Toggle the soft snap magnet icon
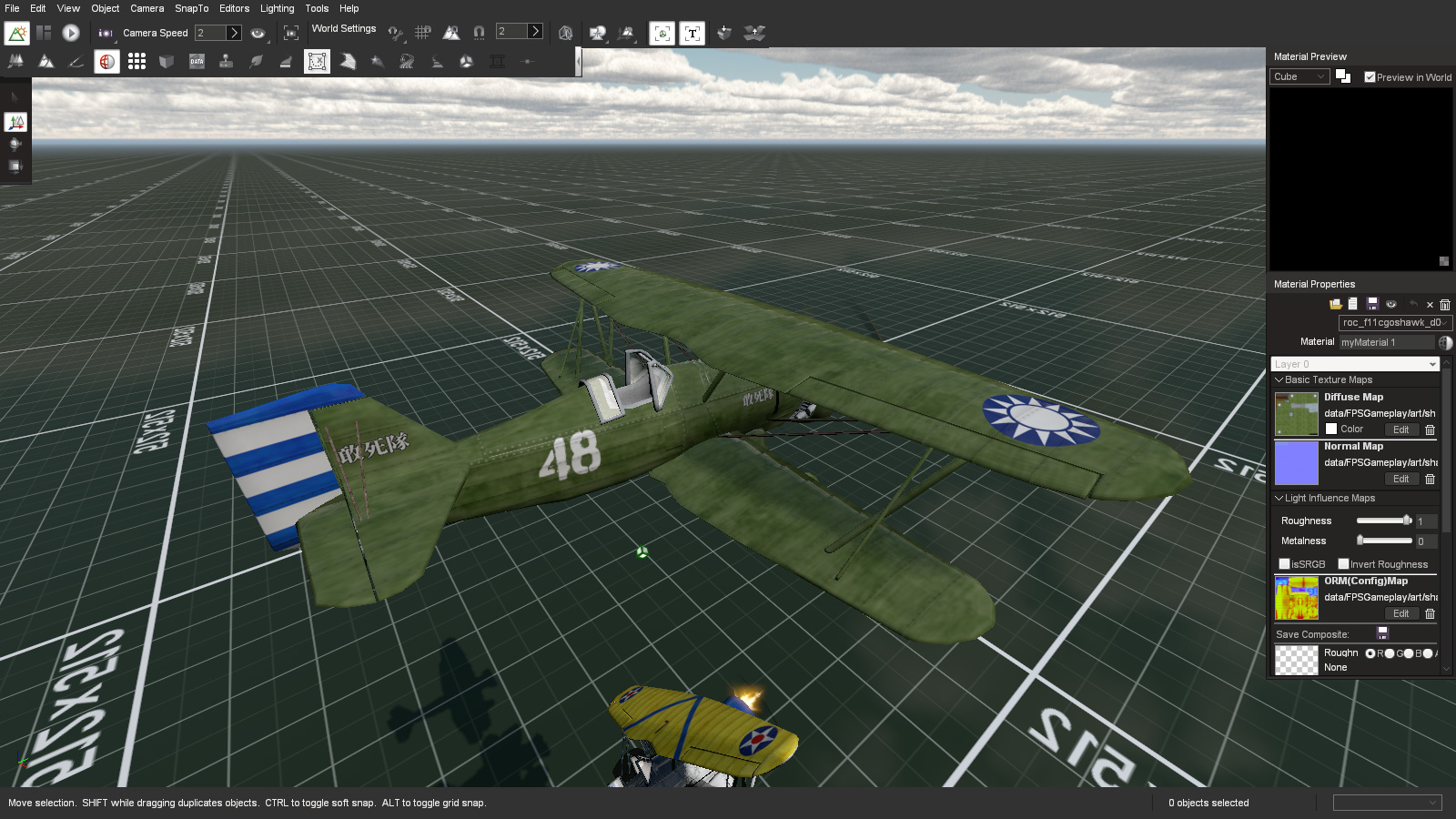 (479, 33)
